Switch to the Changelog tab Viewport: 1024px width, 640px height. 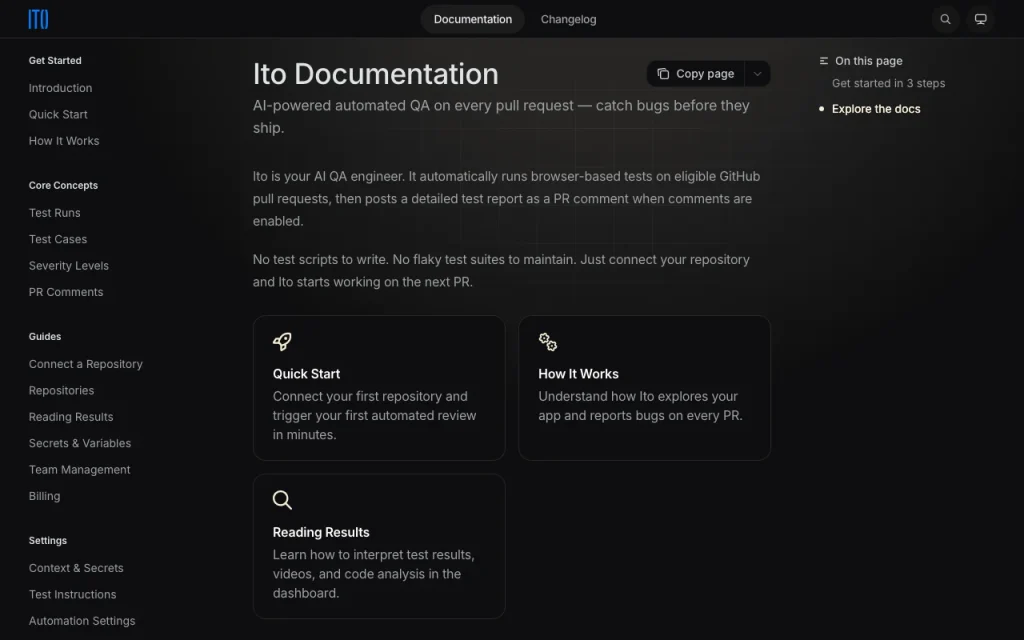[568, 20]
